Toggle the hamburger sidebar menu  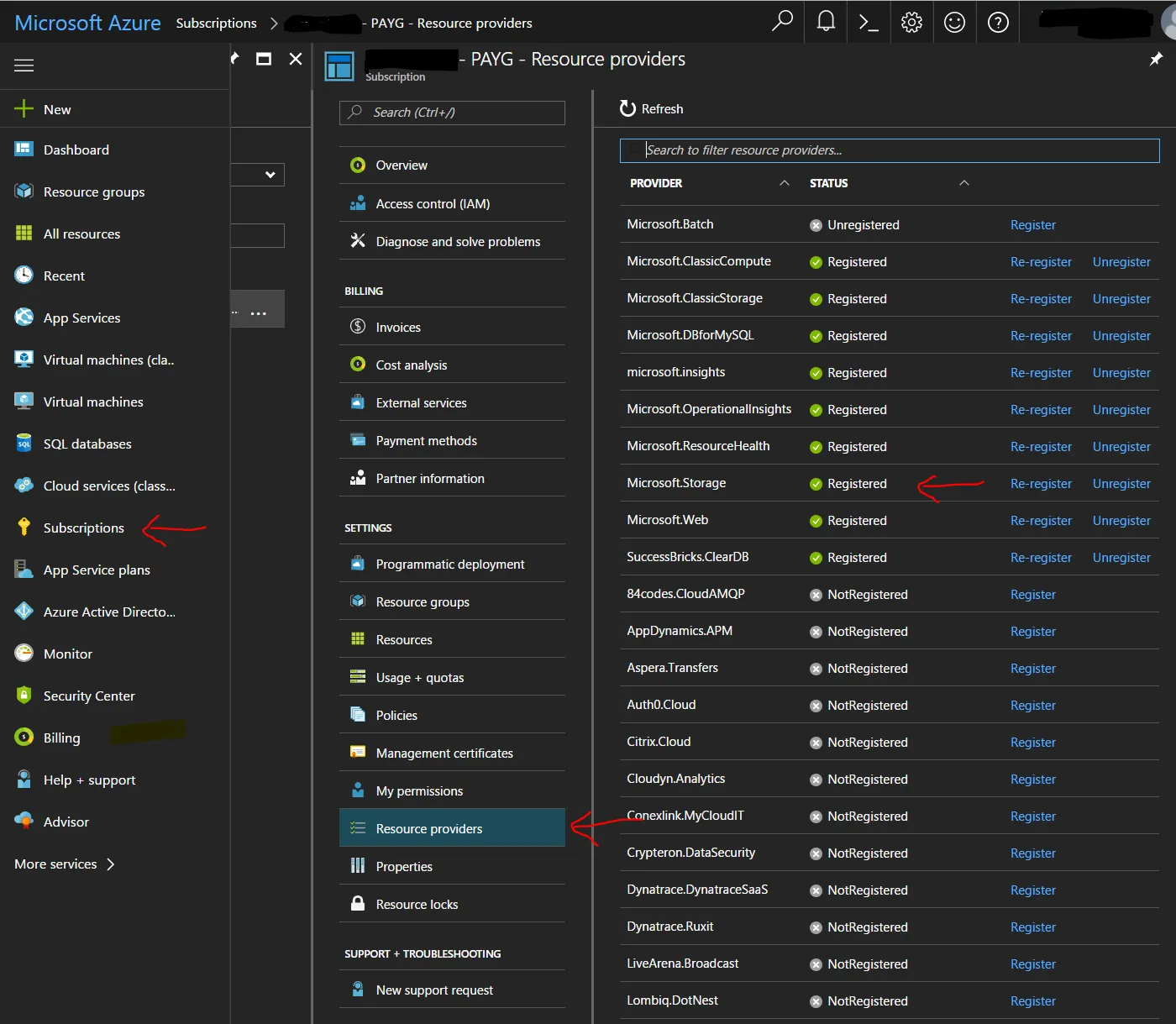click(x=24, y=66)
